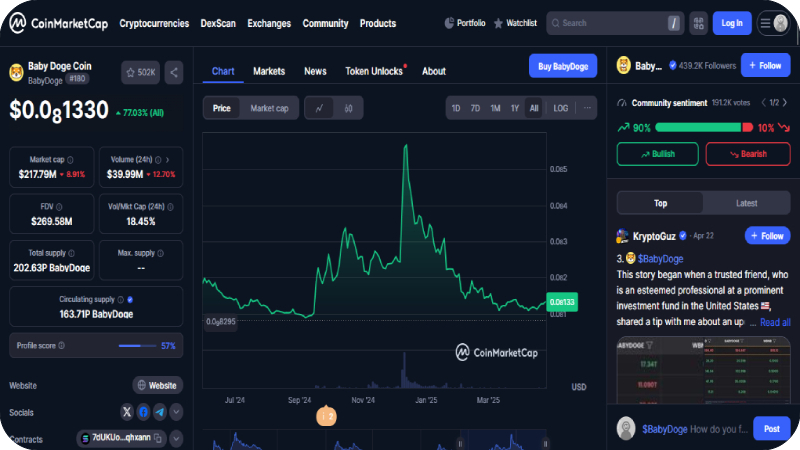Open chart more options (three dots)

tap(587, 108)
